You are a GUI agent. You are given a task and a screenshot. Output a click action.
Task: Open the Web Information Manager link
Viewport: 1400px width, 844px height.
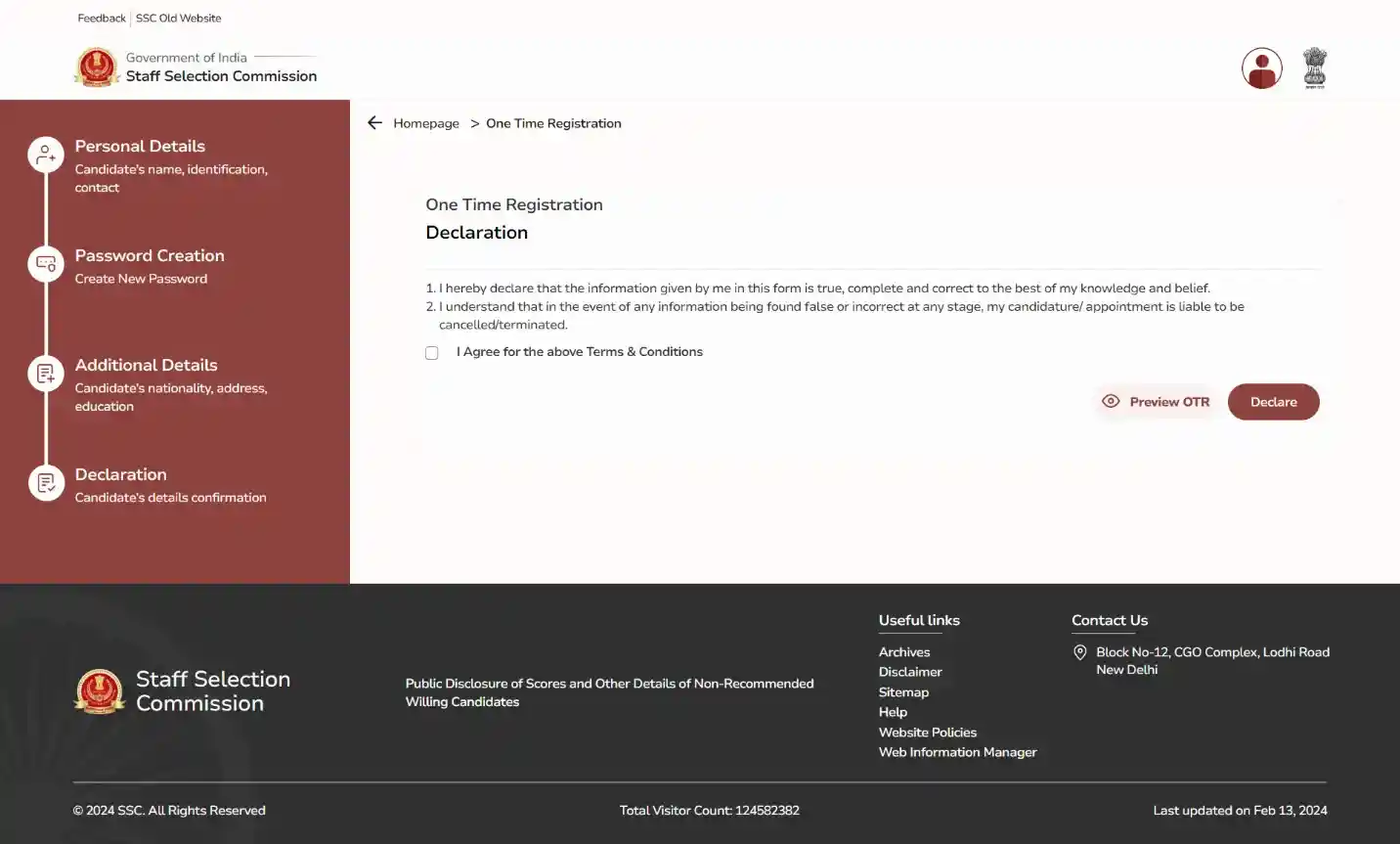(958, 752)
